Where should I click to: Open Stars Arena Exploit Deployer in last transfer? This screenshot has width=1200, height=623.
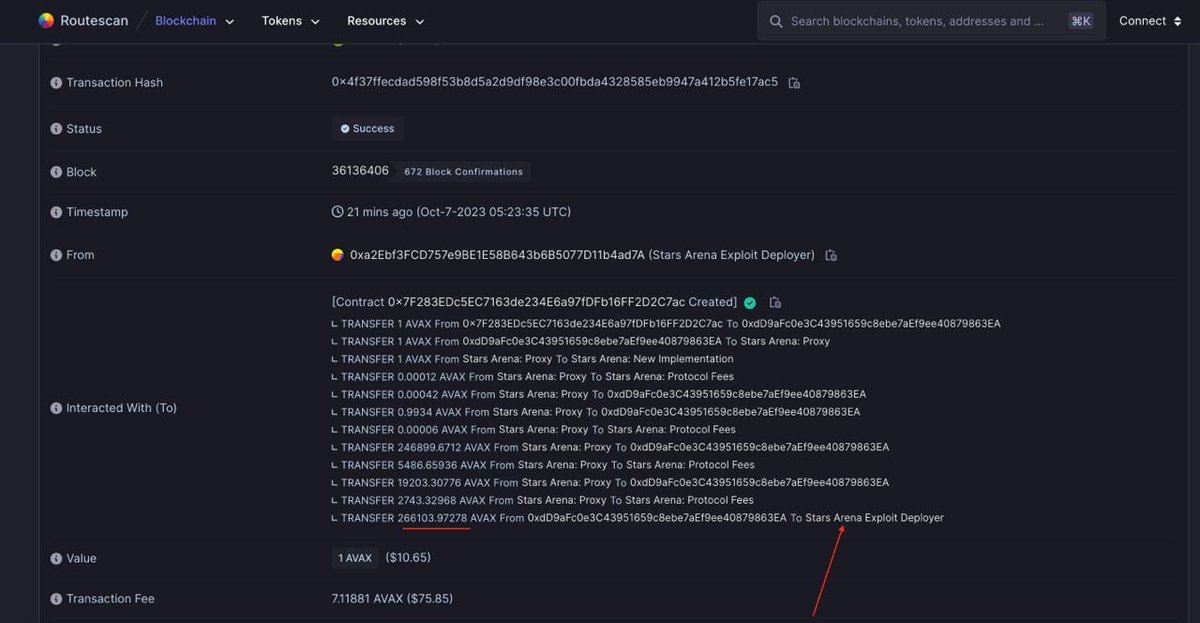coord(874,518)
